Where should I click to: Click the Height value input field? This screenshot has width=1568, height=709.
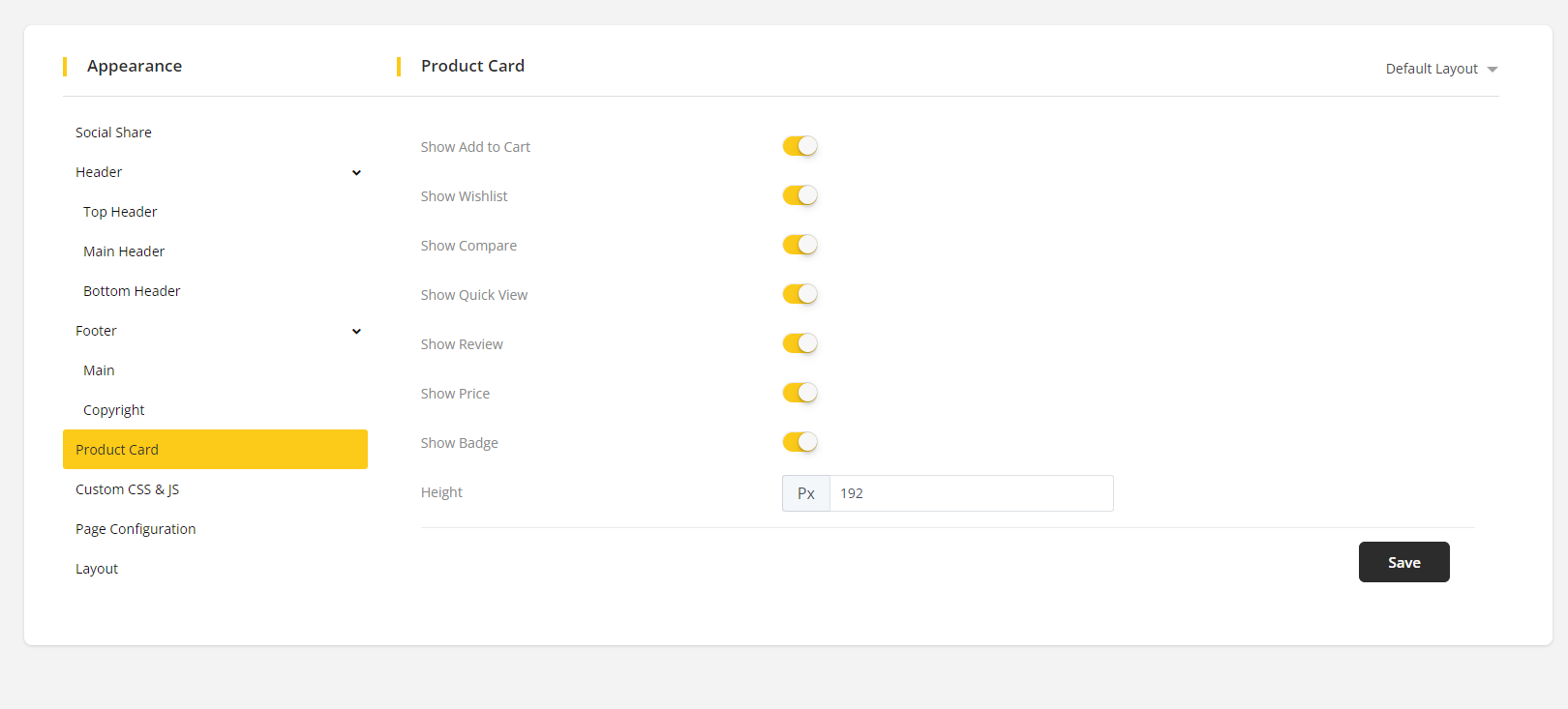pyautogui.click(x=970, y=493)
